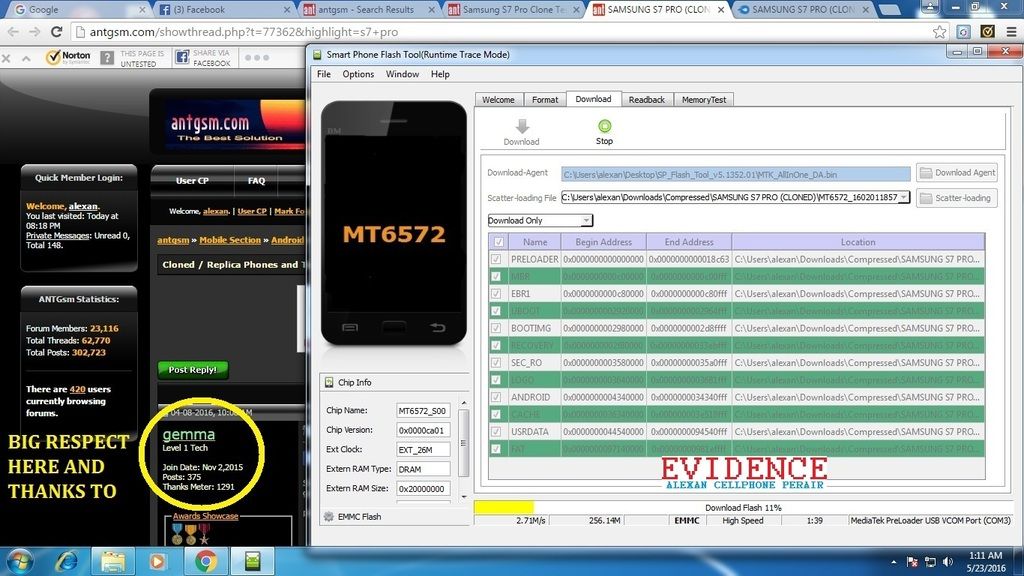Click the volume speaker tray icon

[x=948, y=562]
